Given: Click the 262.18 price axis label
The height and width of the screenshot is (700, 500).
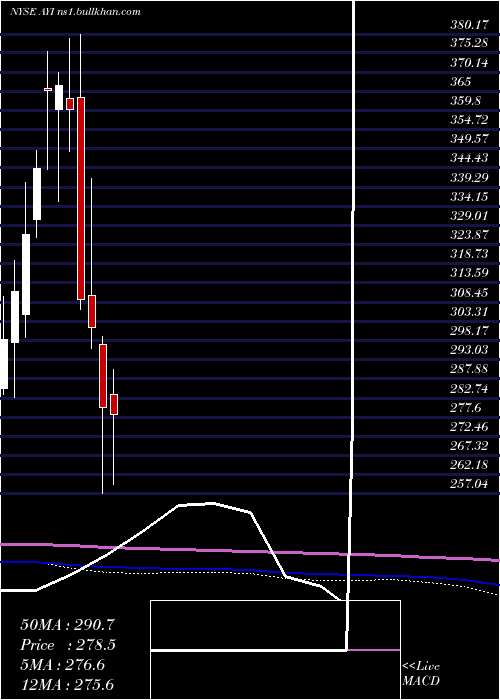Looking at the screenshot, I should [x=469, y=463].
